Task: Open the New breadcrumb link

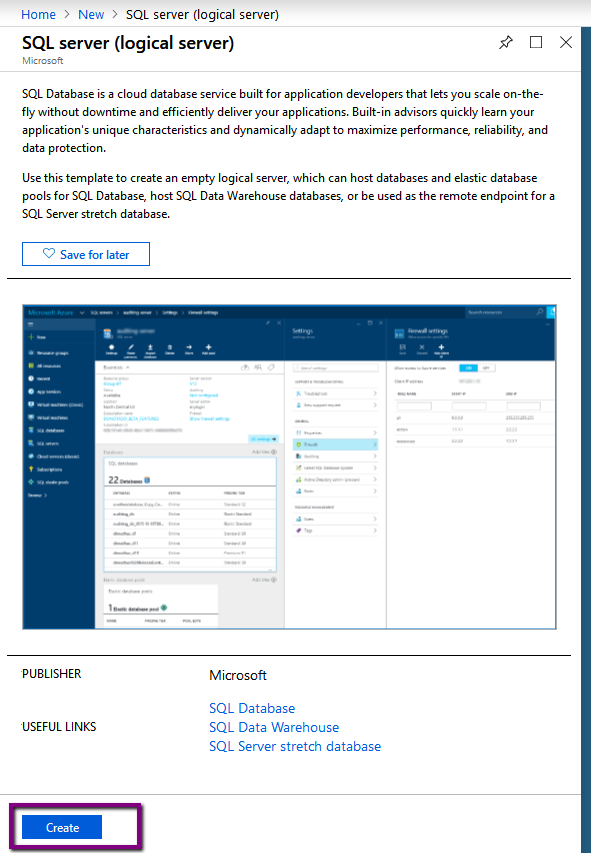Action: pyautogui.click(x=91, y=15)
